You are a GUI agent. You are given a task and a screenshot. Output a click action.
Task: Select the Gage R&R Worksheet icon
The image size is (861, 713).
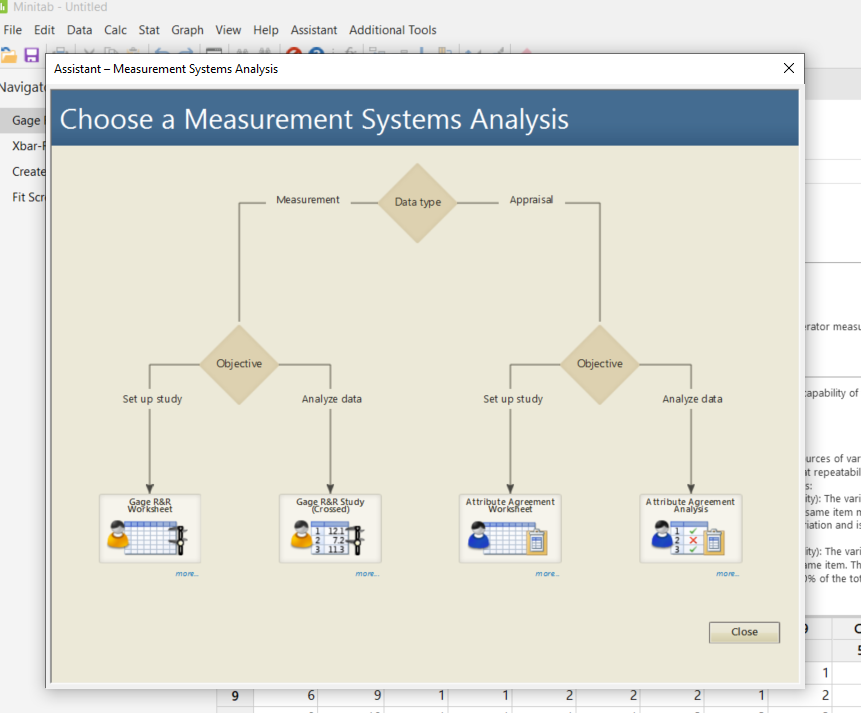click(149, 528)
